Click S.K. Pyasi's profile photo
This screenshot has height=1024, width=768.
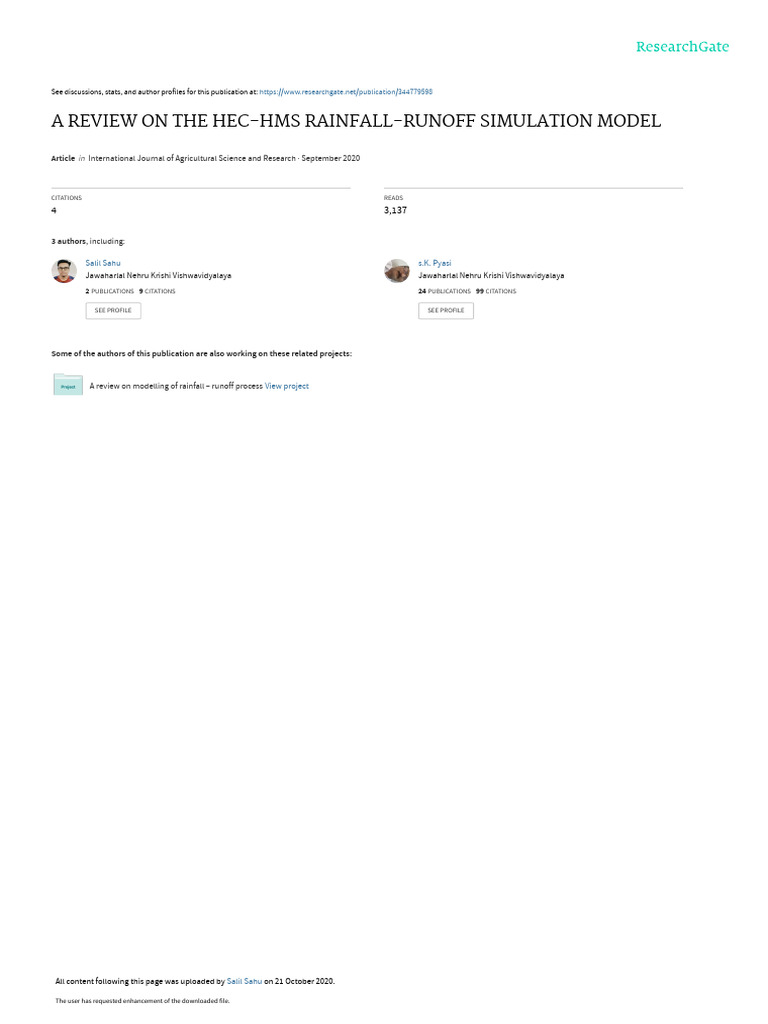coord(396,270)
